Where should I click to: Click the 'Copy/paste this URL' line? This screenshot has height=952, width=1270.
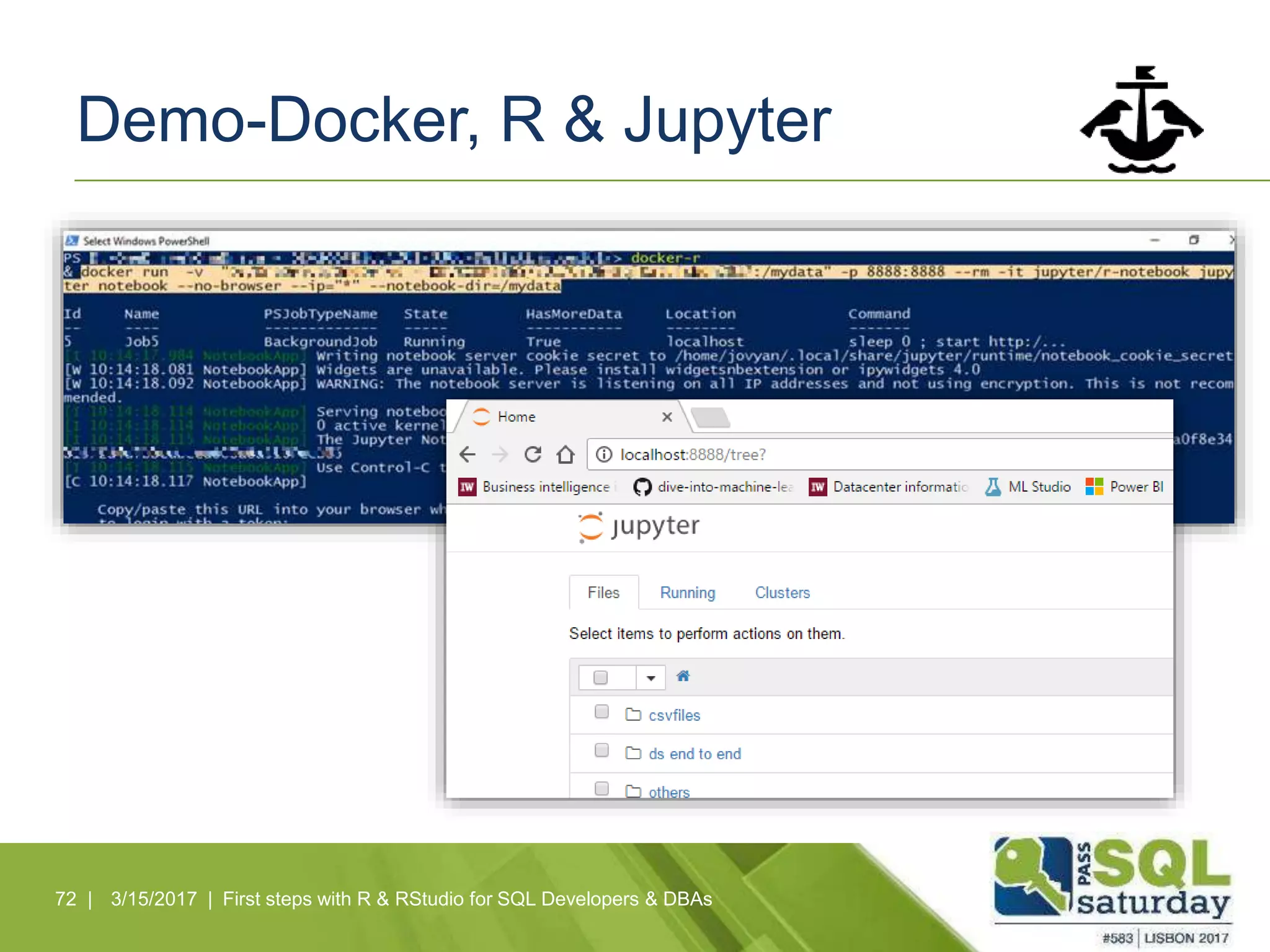point(271,509)
